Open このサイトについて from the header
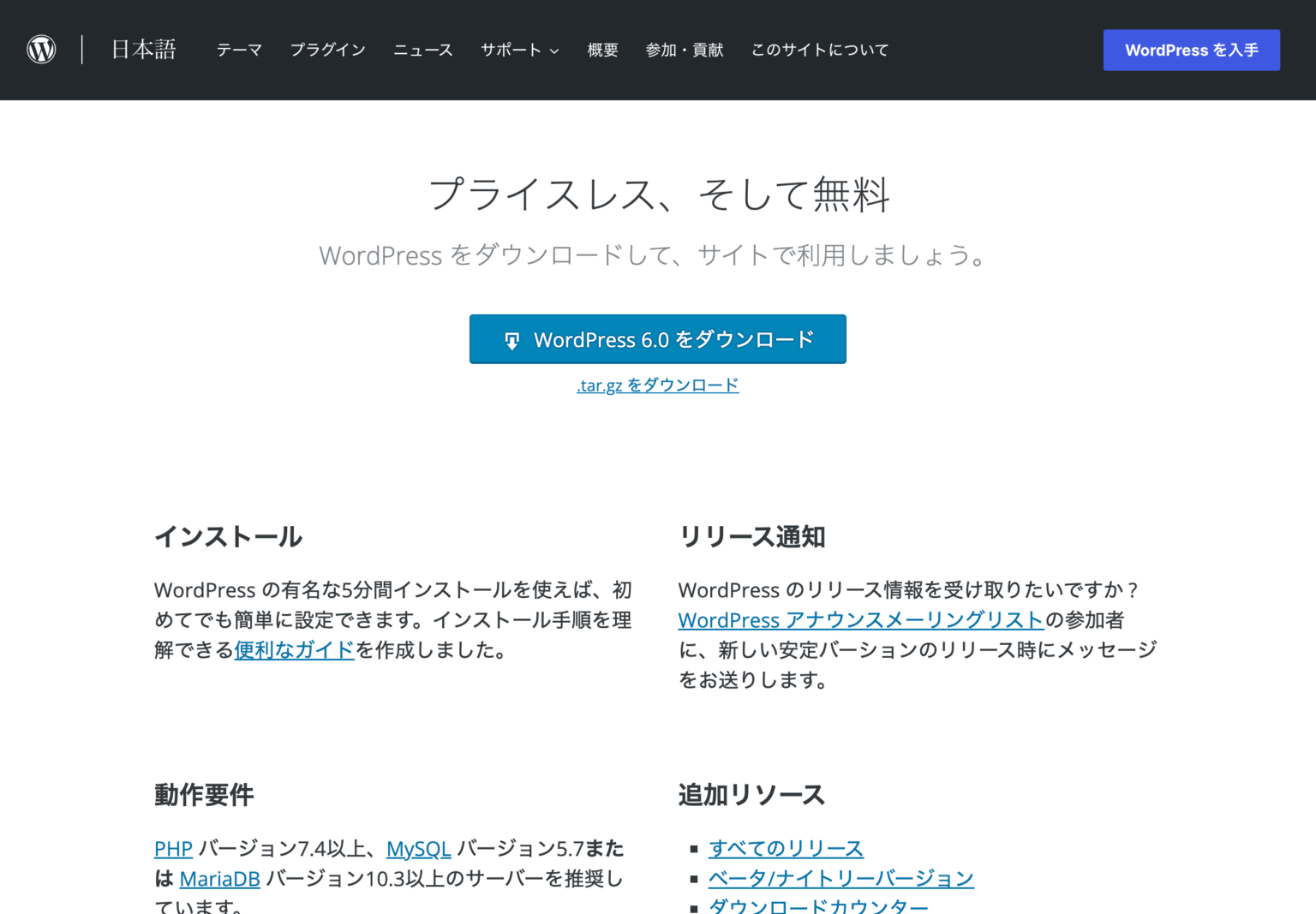Image resolution: width=1316 pixels, height=914 pixels. pyautogui.click(x=819, y=50)
